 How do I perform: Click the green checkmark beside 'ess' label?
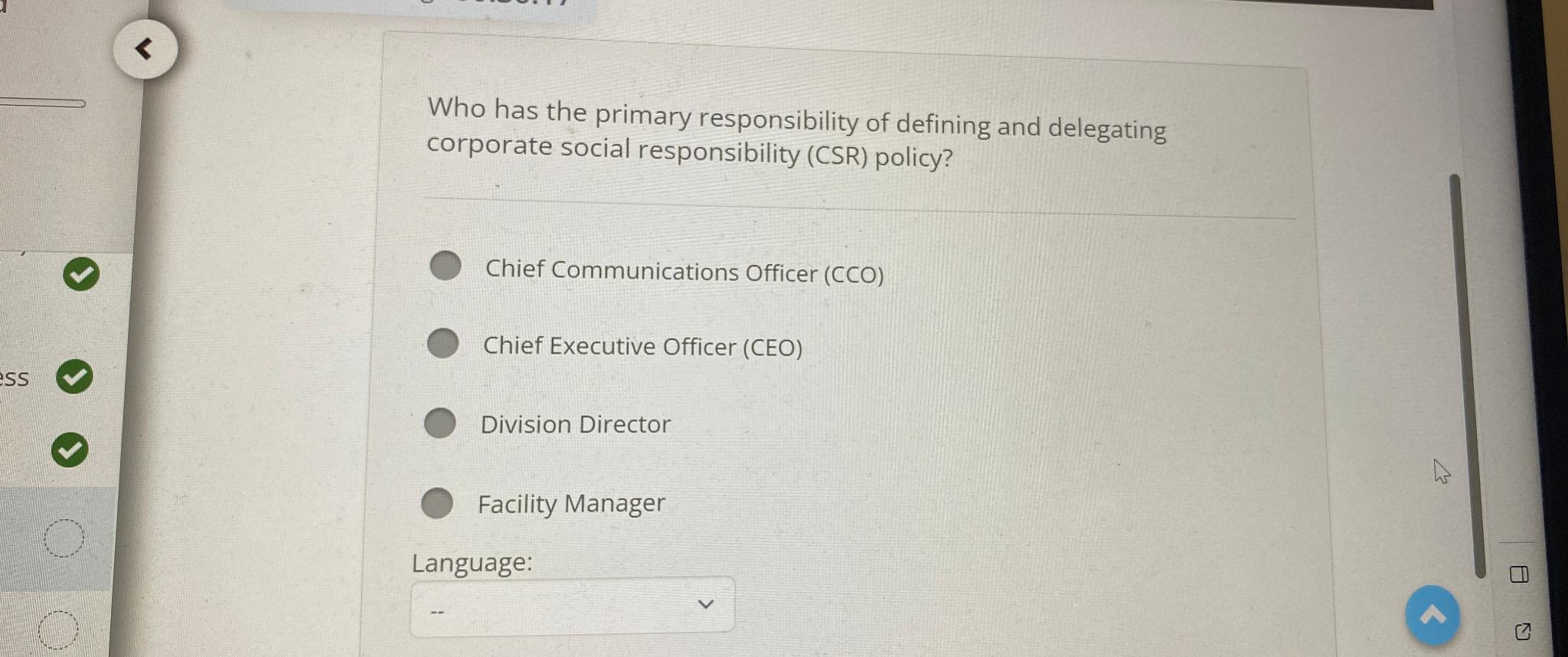click(x=73, y=376)
